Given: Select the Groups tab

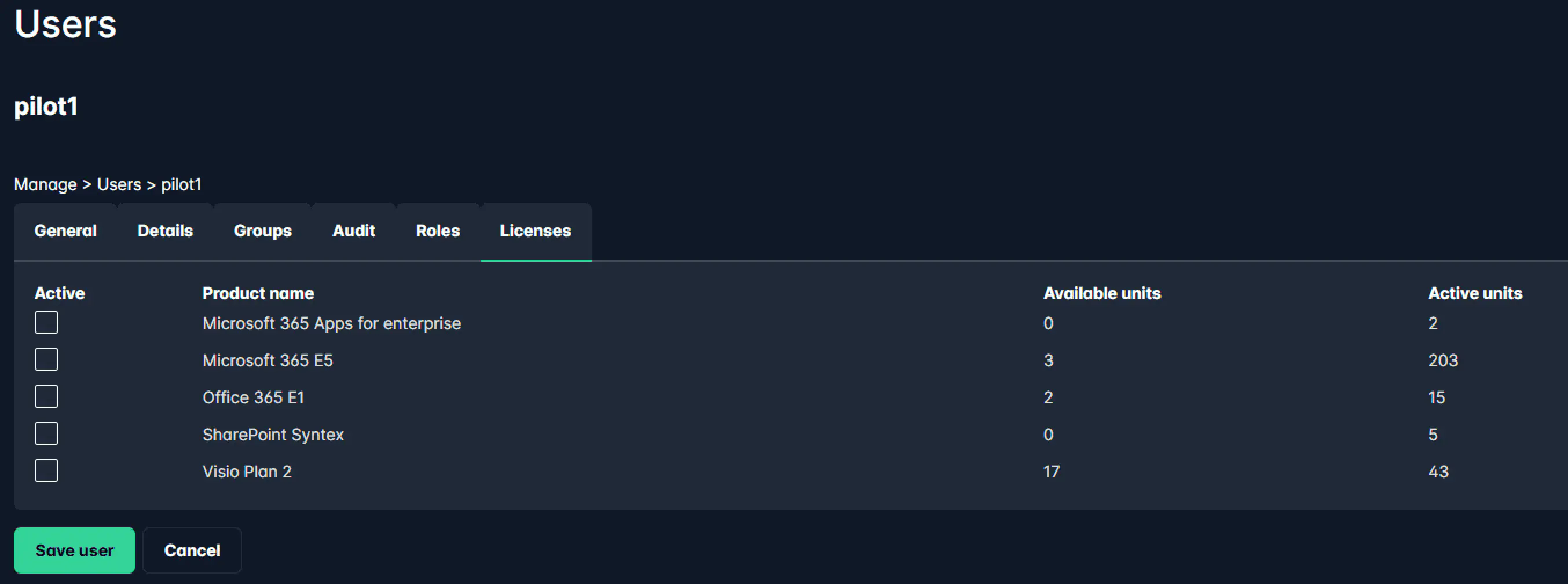Looking at the screenshot, I should click(262, 230).
